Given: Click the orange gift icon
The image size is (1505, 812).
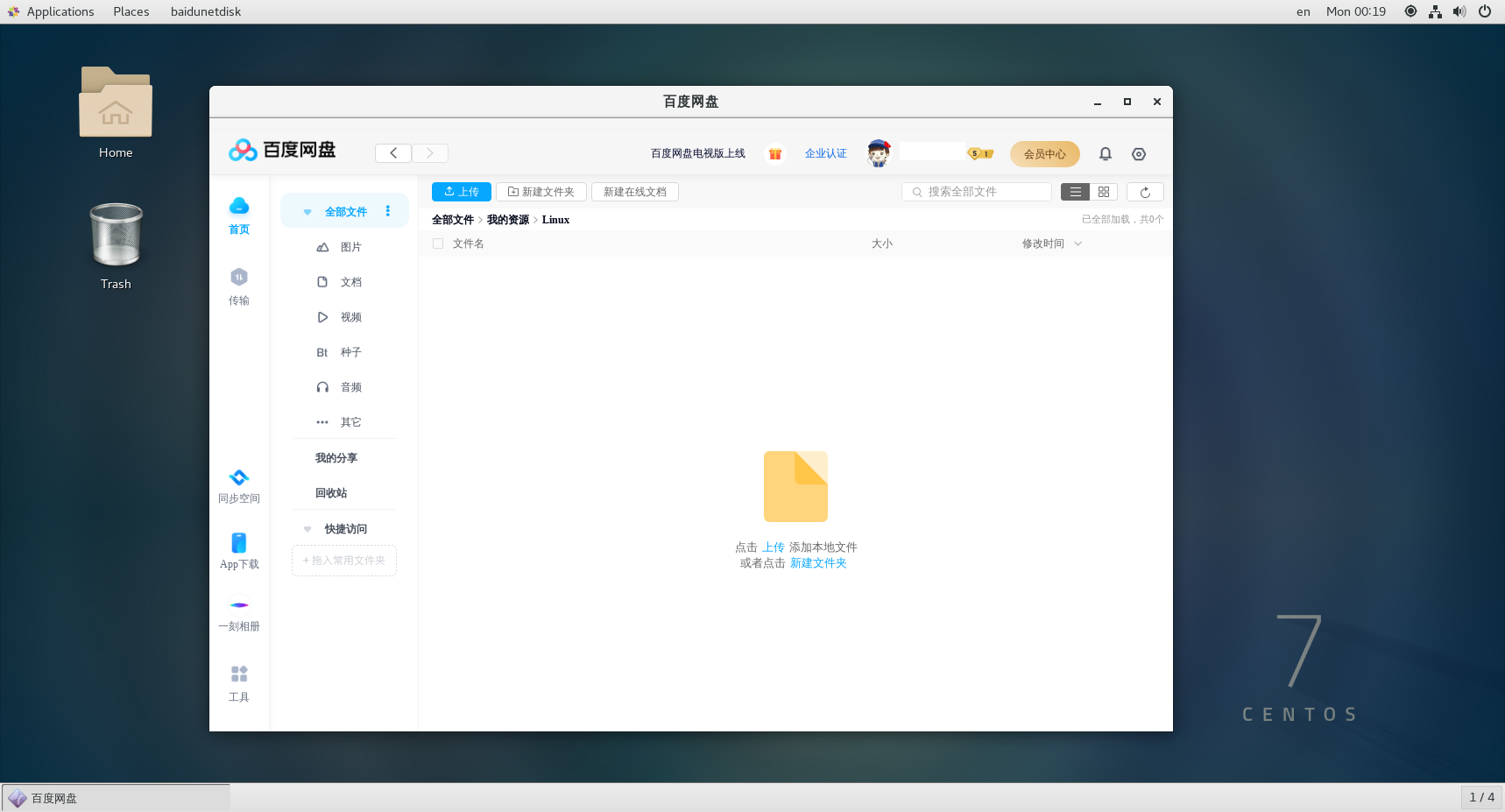Looking at the screenshot, I should click(x=774, y=153).
